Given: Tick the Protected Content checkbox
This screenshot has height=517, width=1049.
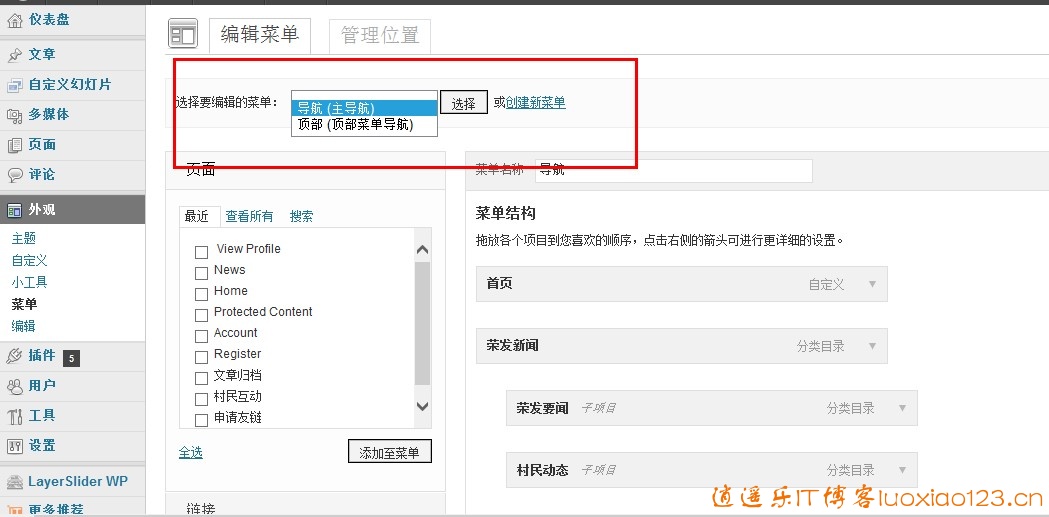Looking at the screenshot, I should 201,314.
